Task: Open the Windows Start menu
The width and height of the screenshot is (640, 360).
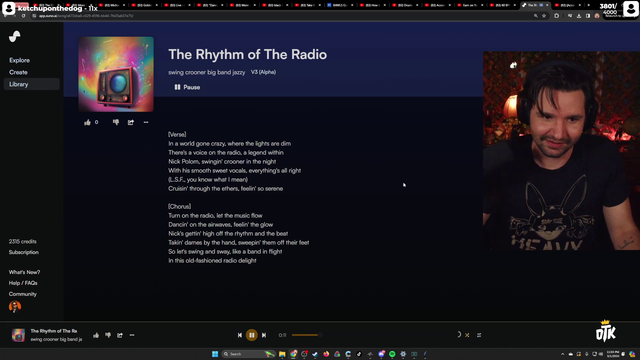Action: 215,354
